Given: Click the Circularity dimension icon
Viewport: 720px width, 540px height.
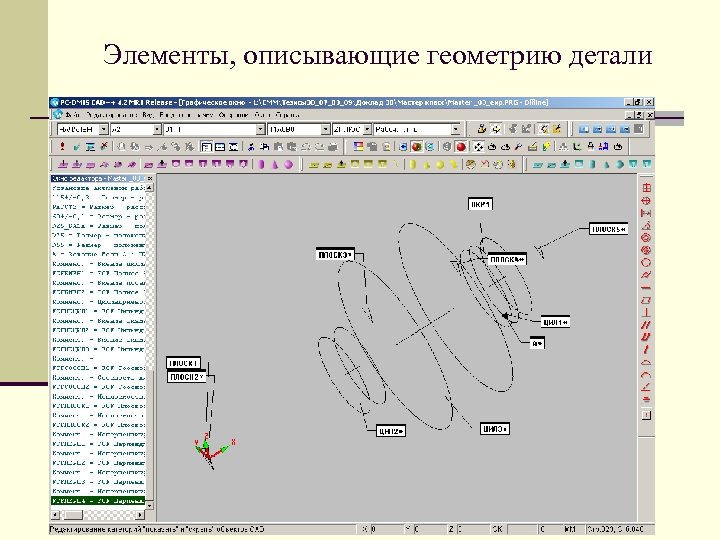Looking at the screenshot, I should point(646,263).
